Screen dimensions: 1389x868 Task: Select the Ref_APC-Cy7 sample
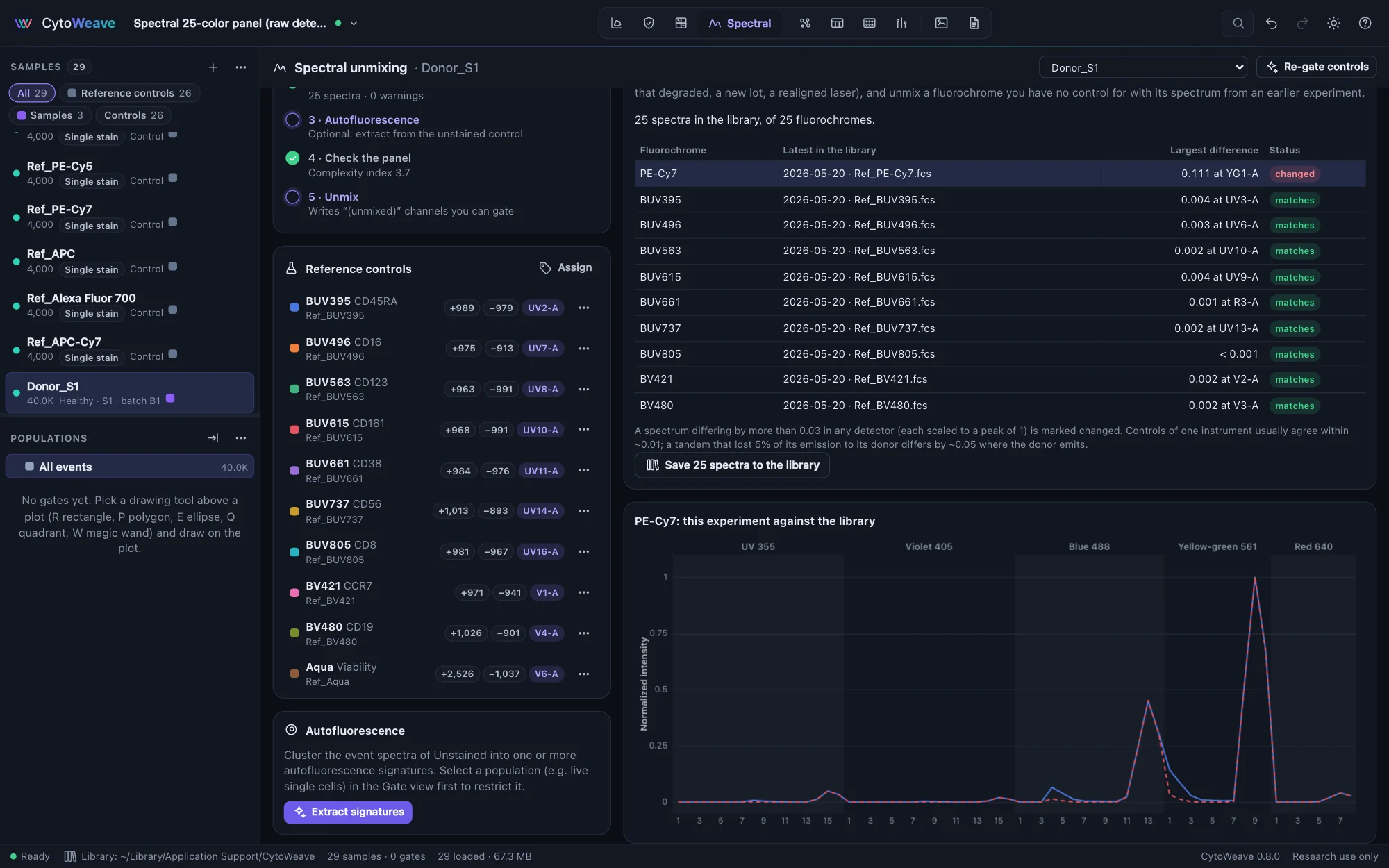click(x=130, y=349)
